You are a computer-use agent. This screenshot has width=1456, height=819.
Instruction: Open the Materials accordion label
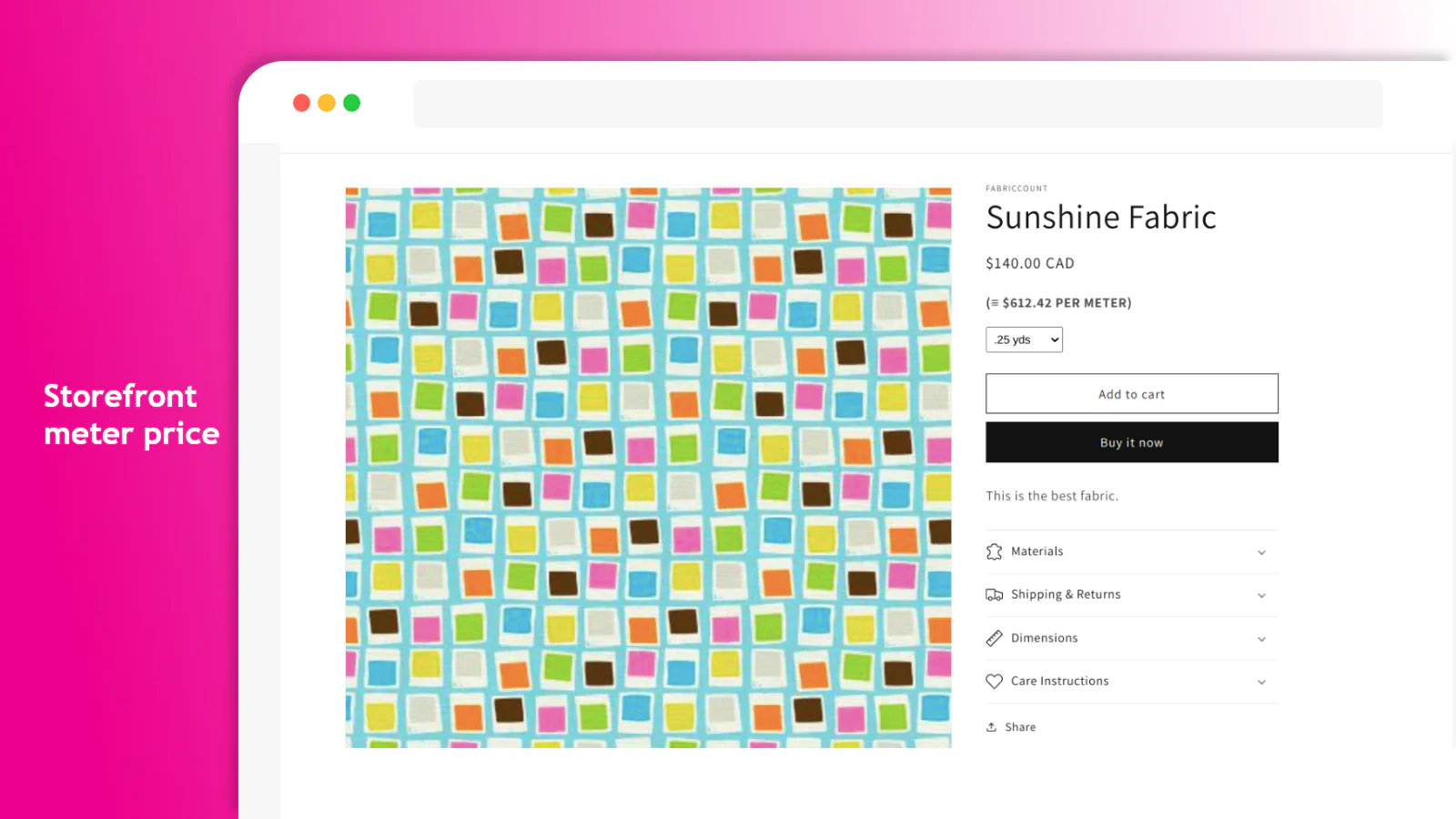click(x=1036, y=551)
